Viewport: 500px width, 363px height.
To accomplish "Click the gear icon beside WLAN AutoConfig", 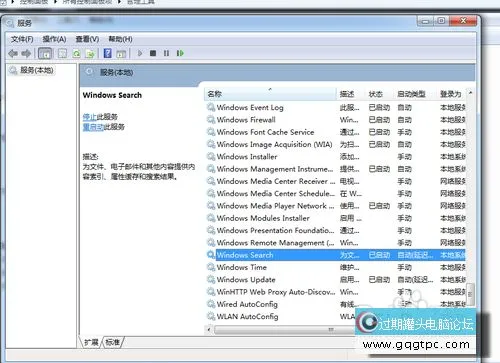I will [211, 316].
